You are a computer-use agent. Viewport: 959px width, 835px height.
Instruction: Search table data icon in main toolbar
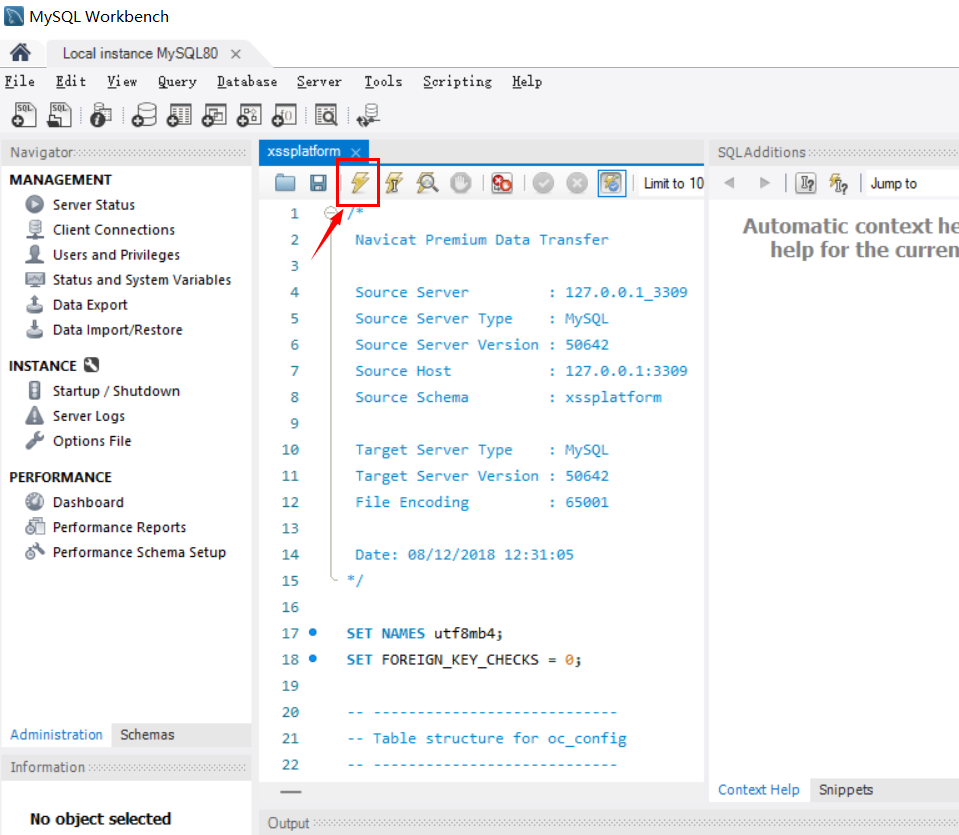click(x=326, y=114)
